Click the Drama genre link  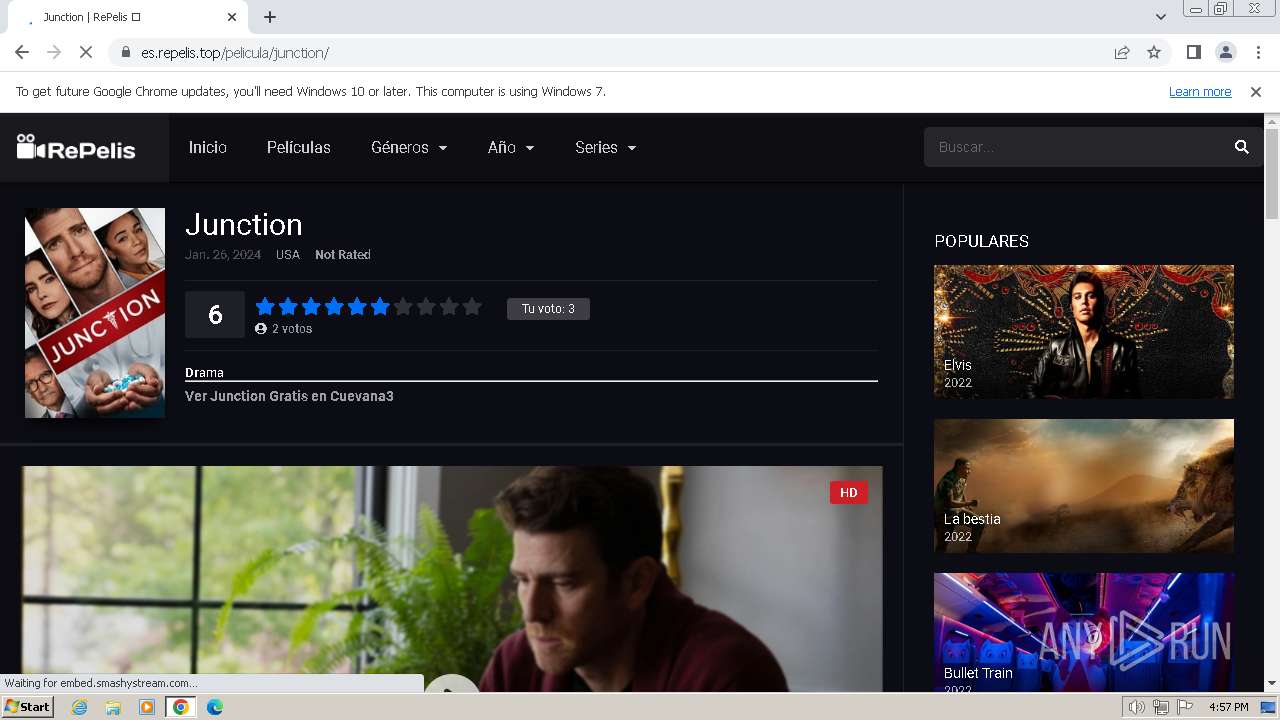(x=204, y=372)
